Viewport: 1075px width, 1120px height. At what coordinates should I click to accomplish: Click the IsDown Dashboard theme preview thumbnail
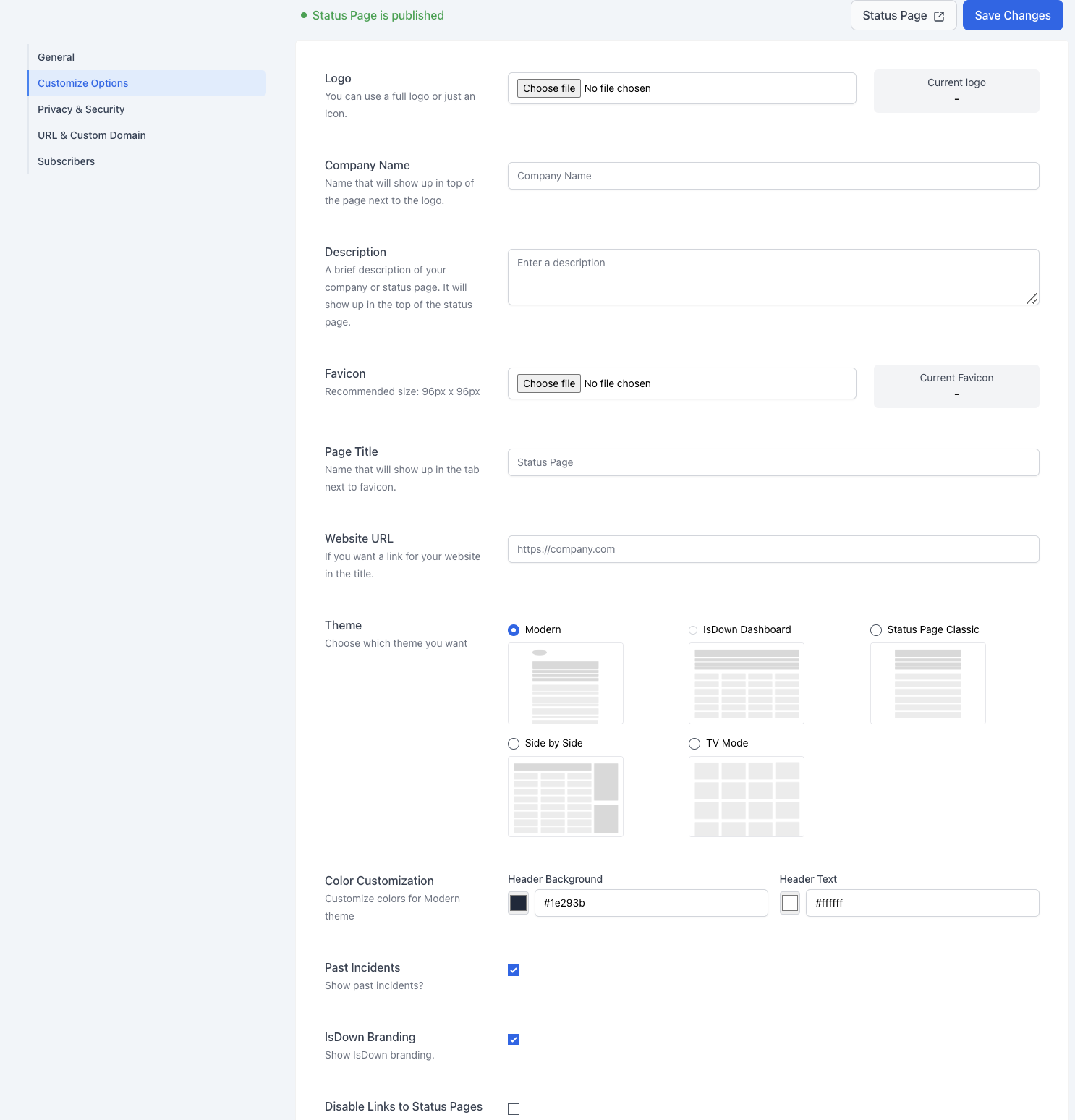(x=746, y=683)
